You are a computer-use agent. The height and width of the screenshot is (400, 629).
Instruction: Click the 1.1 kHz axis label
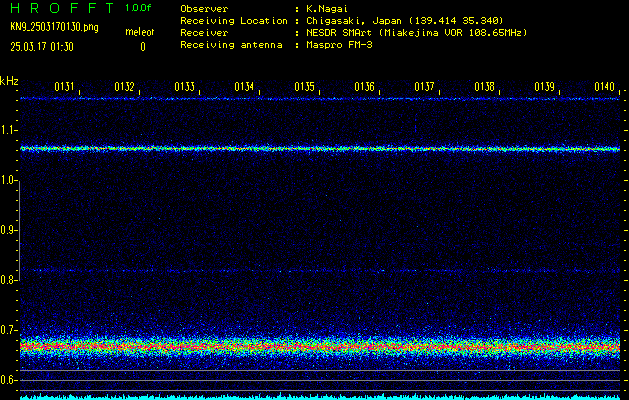[x=8, y=130]
